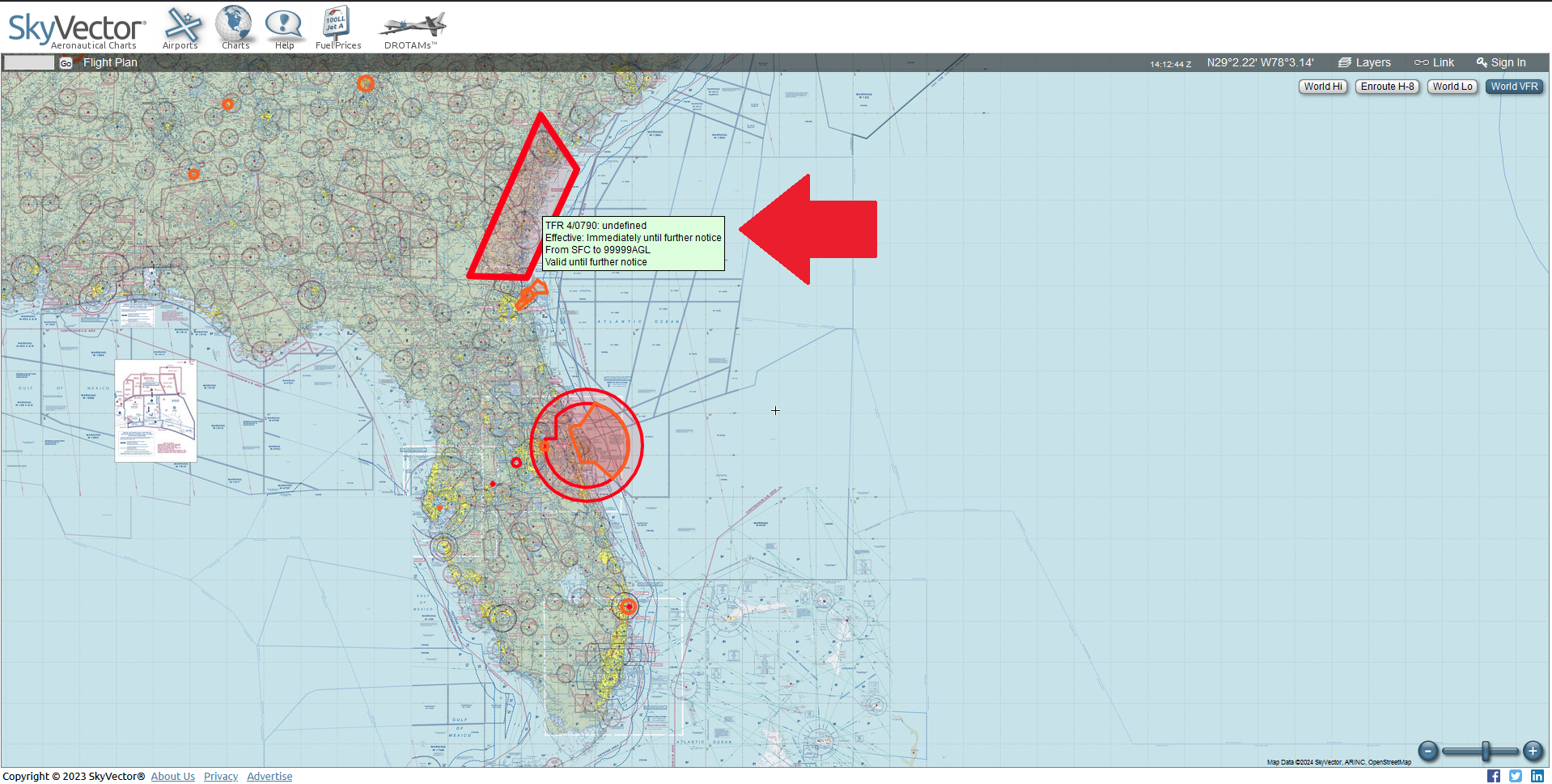The height and width of the screenshot is (784, 1552).
Task: Click the zoom out minus button
Action: pyautogui.click(x=1429, y=751)
